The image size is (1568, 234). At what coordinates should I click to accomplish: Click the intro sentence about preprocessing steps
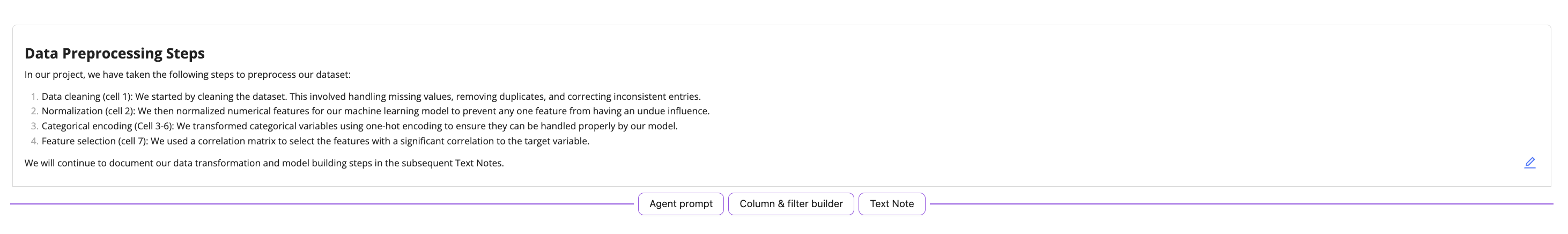188,75
